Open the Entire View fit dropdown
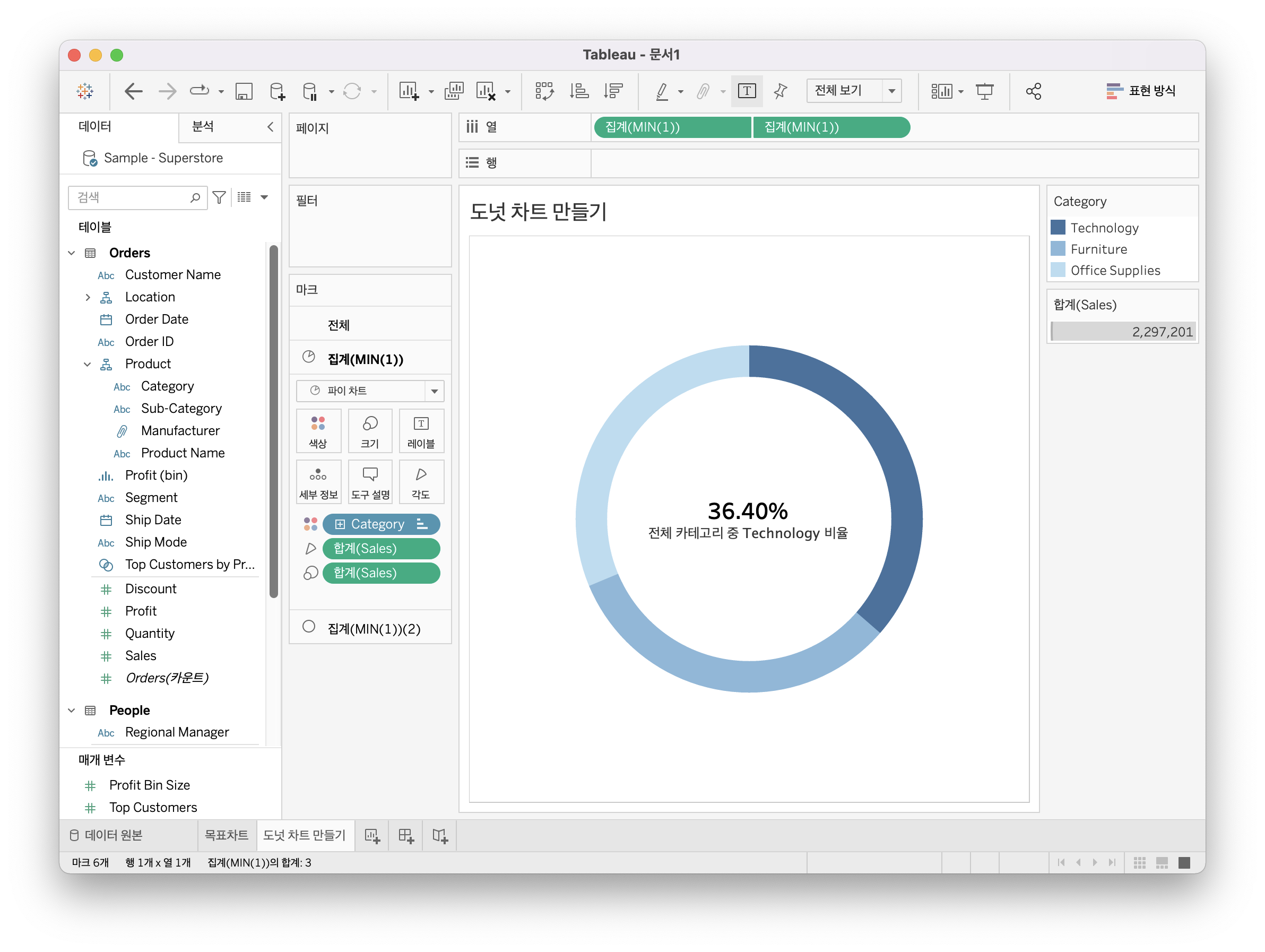This screenshot has width=1265, height=952. point(853,91)
